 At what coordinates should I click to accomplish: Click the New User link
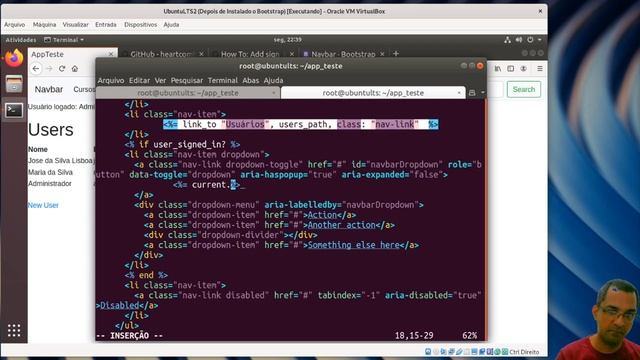click(x=43, y=205)
